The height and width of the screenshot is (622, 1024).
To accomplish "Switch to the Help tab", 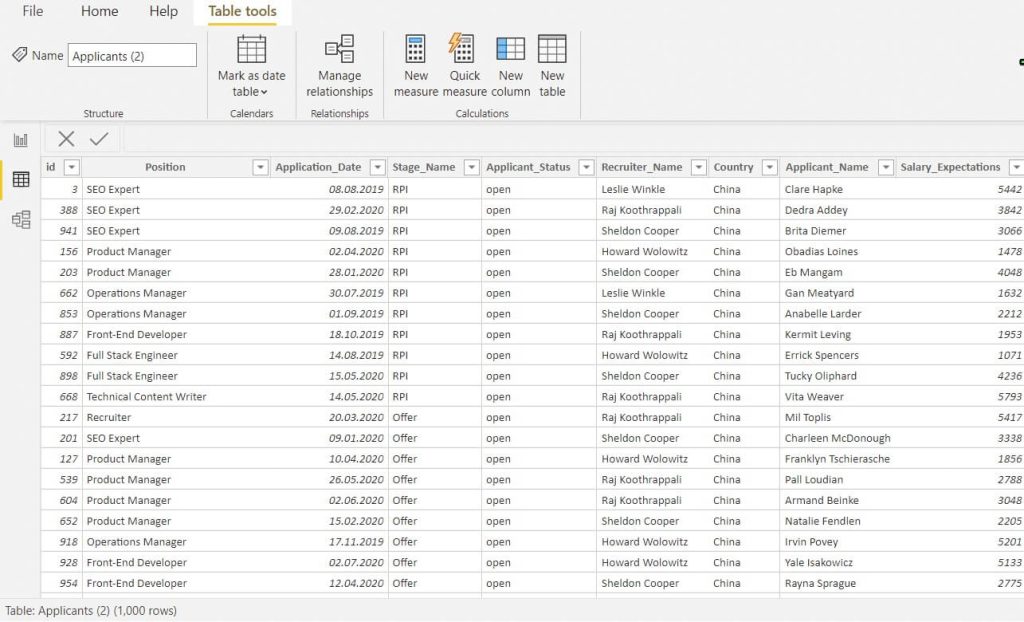I will 163,11.
